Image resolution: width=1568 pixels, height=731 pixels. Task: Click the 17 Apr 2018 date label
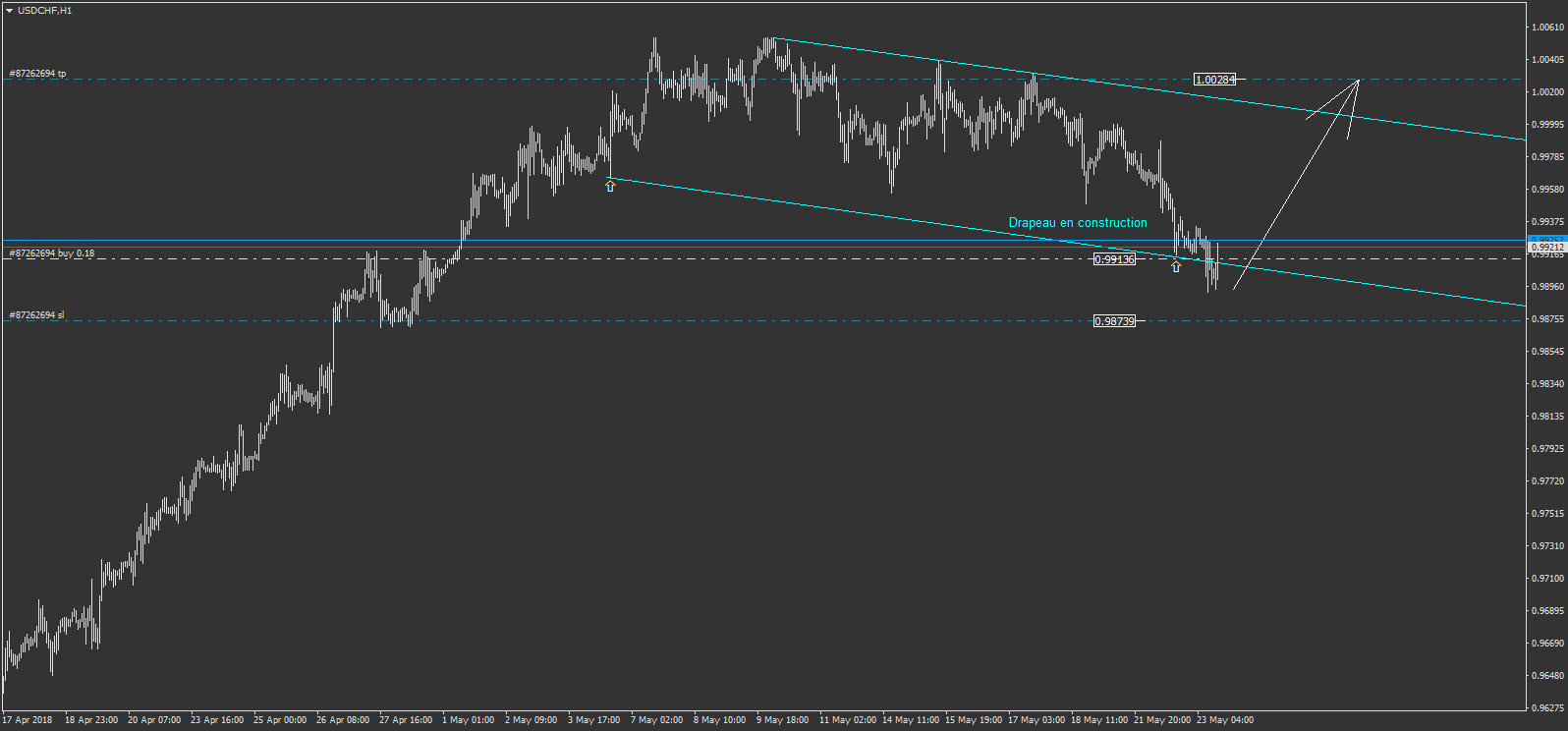[28, 720]
